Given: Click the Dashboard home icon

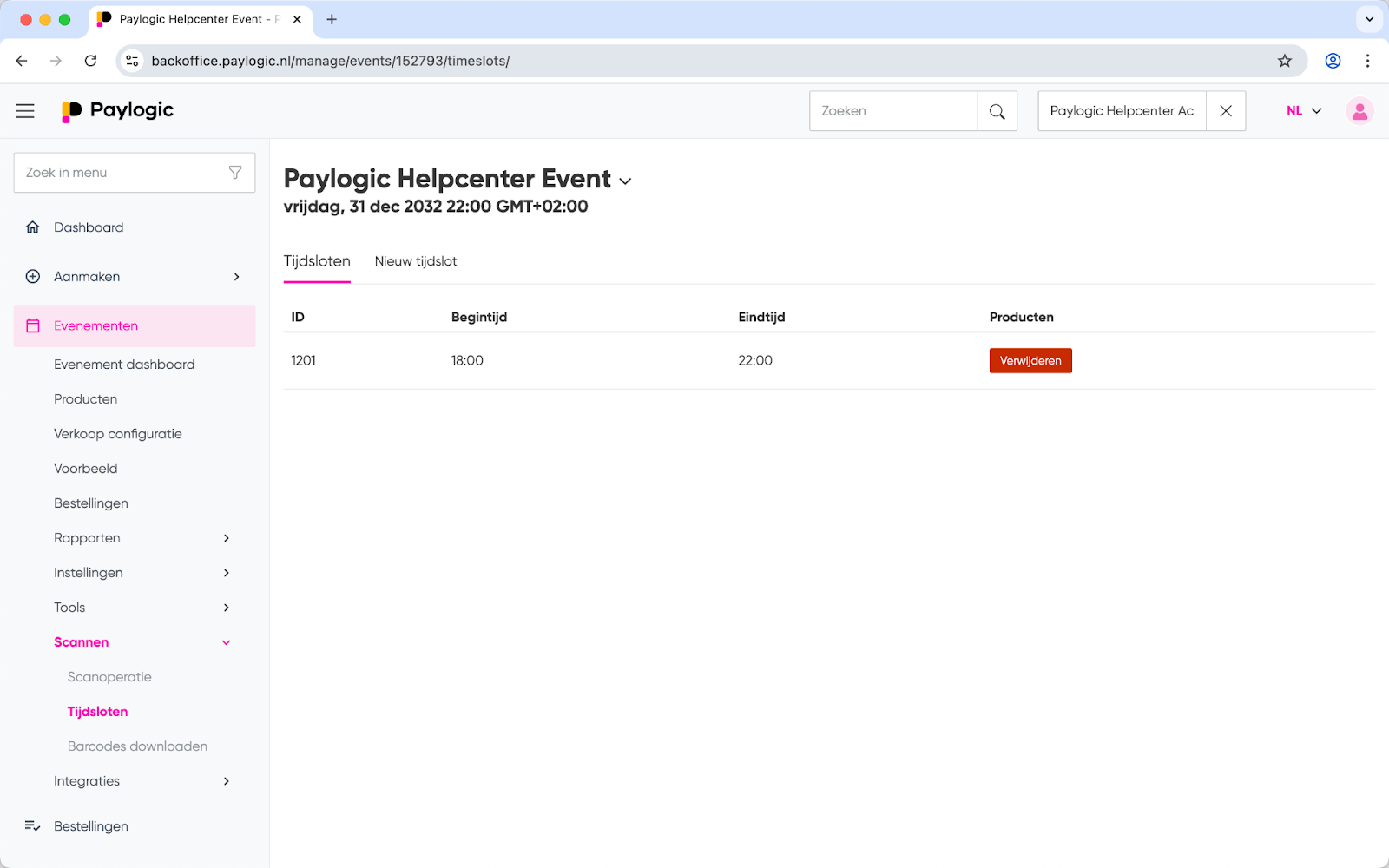Looking at the screenshot, I should point(33,227).
